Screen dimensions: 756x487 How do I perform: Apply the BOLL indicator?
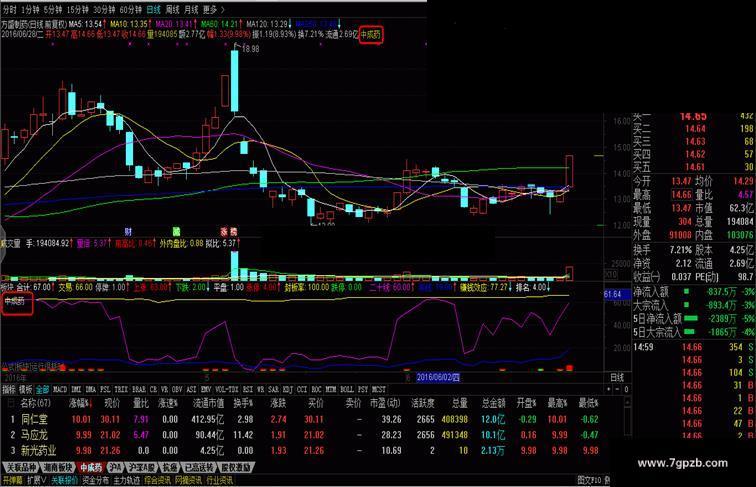(347, 390)
